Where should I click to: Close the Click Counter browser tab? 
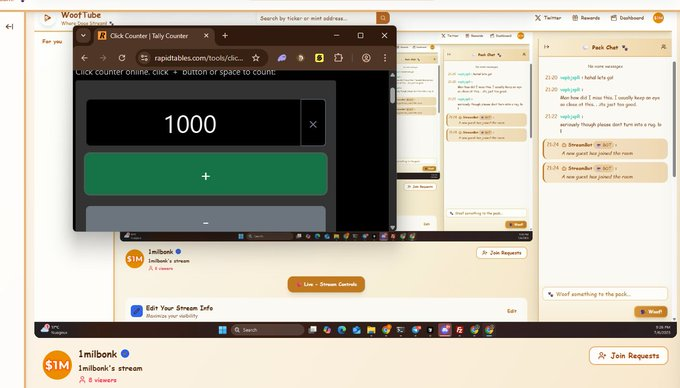[x=206, y=36]
